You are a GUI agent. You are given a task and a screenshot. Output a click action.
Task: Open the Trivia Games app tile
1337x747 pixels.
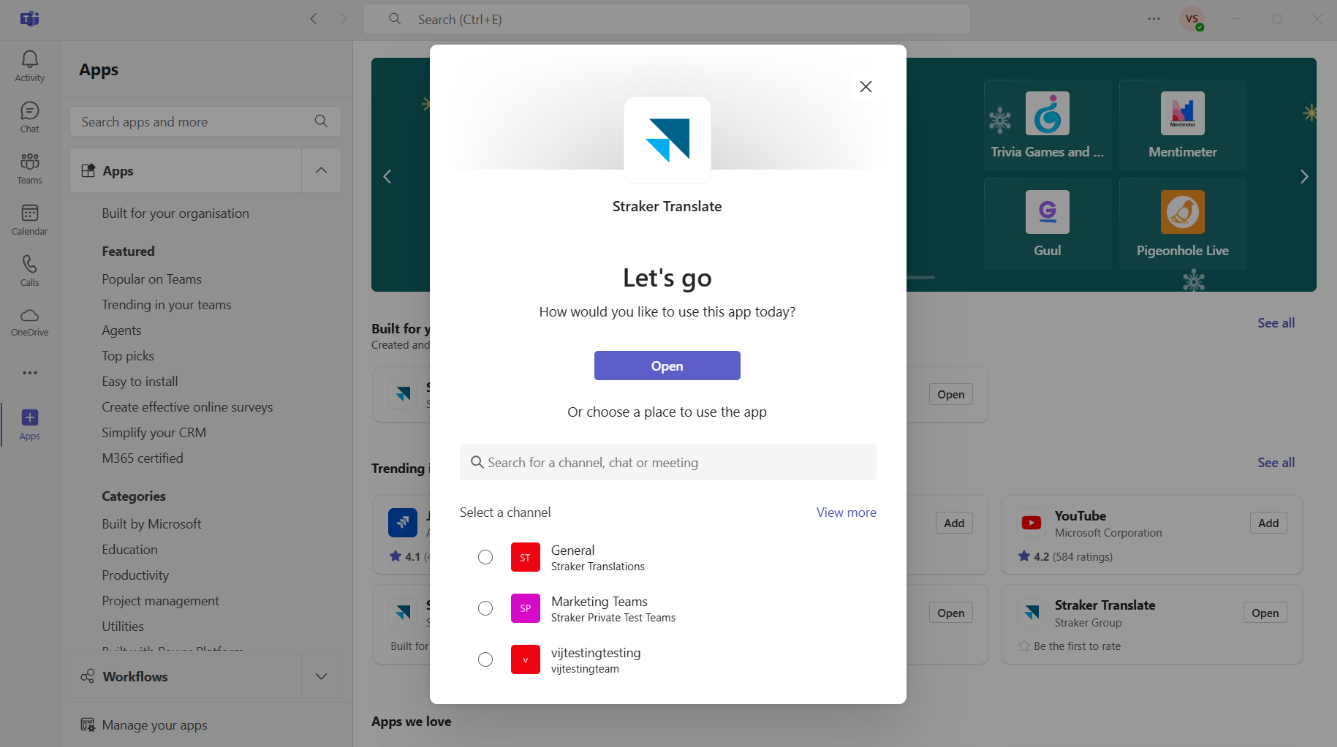point(1047,125)
